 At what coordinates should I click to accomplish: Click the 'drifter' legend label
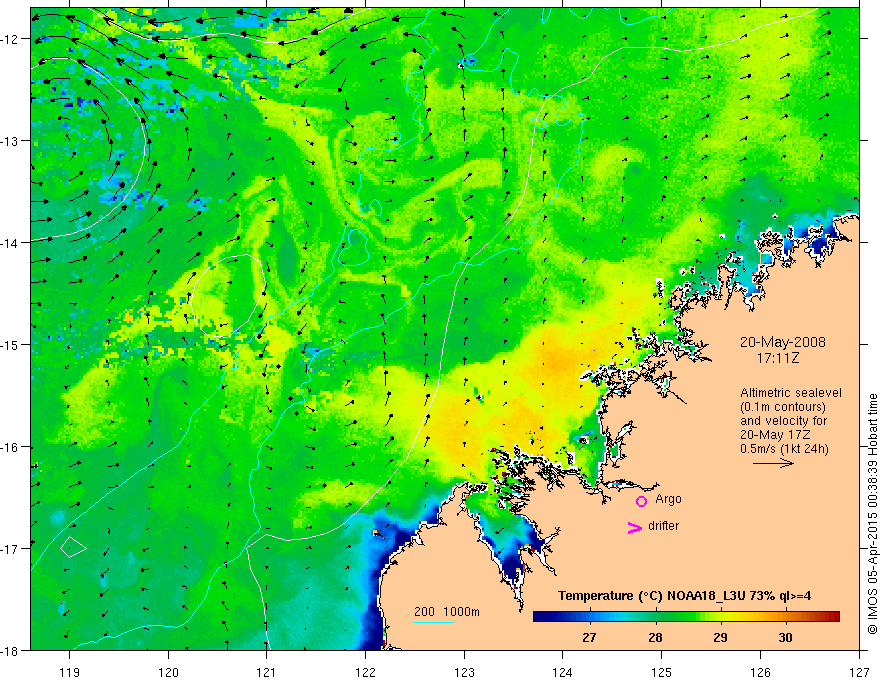pos(663,526)
